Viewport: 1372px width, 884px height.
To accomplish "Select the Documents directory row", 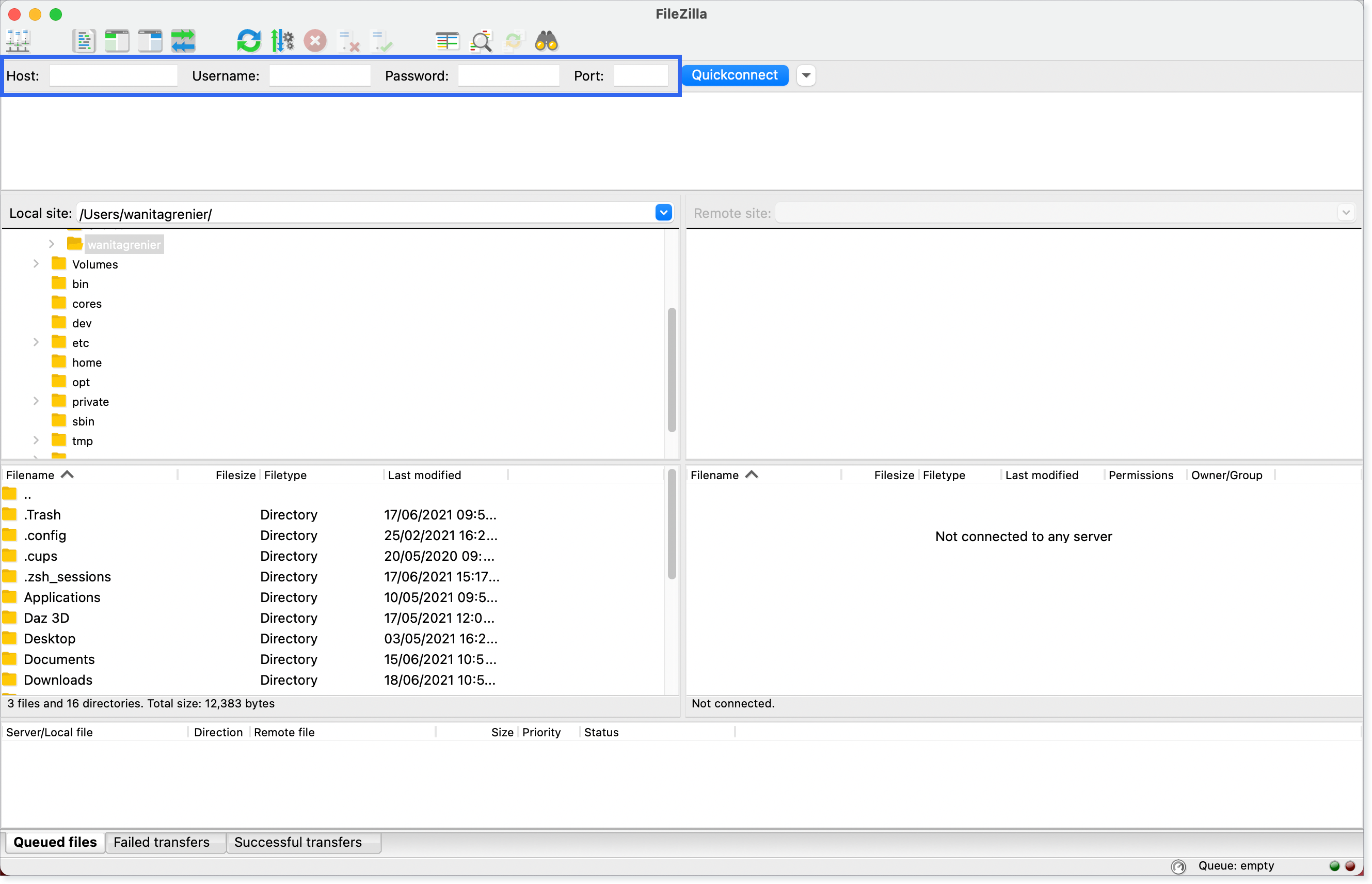I will [x=332, y=659].
